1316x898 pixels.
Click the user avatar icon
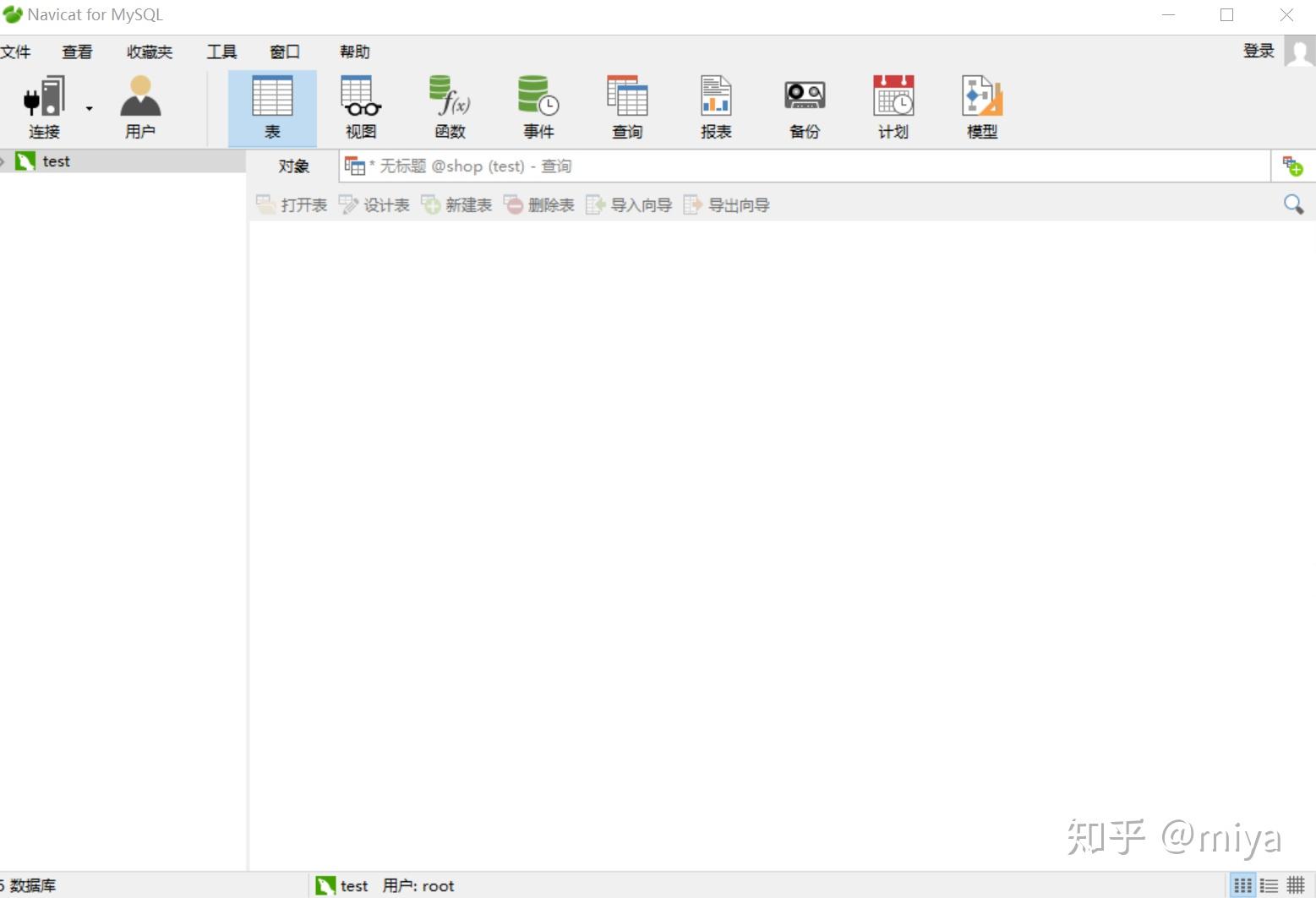pos(1299,51)
